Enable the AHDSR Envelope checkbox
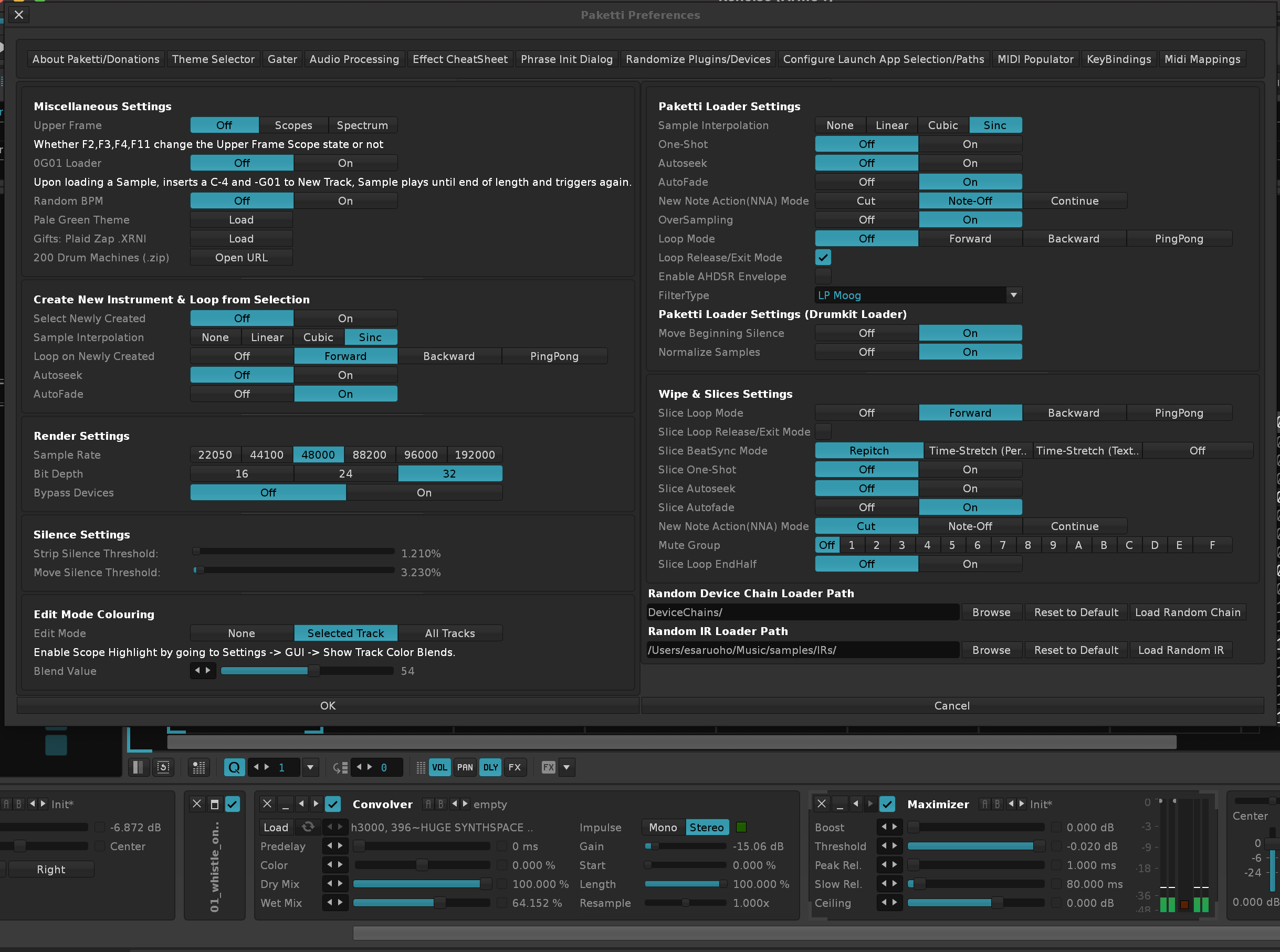The width and height of the screenshot is (1280, 952). pos(823,277)
